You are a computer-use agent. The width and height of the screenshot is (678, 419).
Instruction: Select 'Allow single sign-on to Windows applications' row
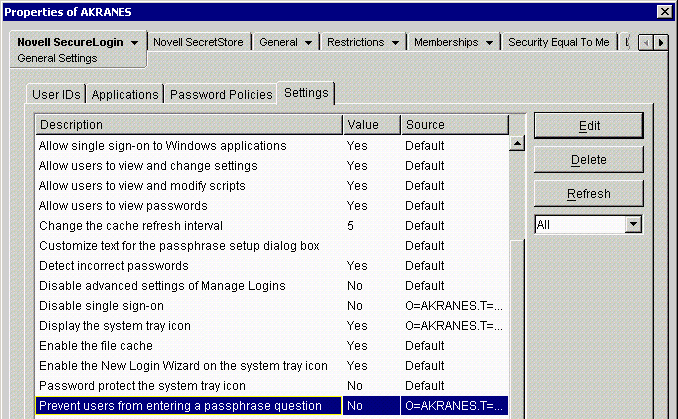click(272, 146)
